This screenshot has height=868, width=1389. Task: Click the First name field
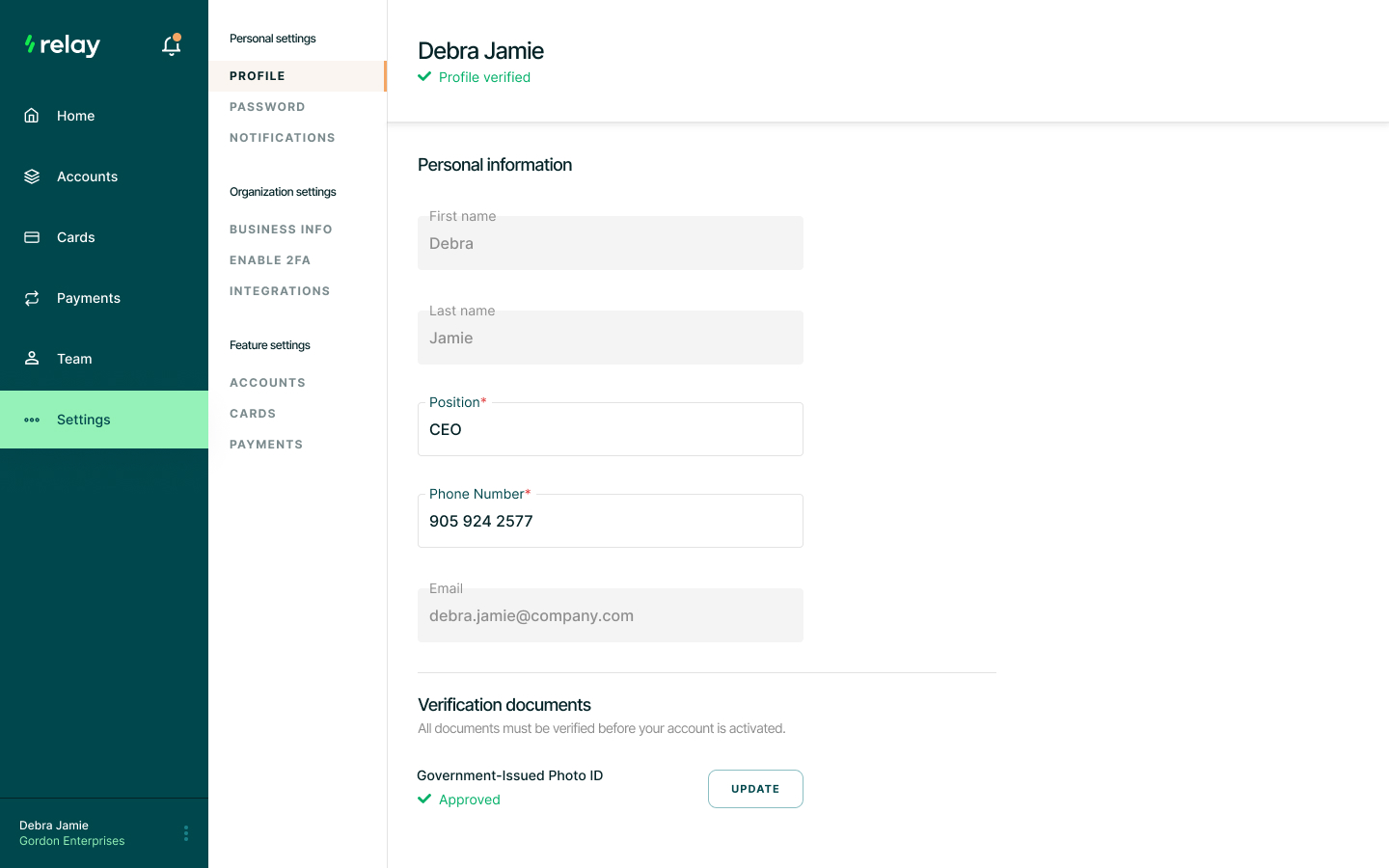point(611,243)
